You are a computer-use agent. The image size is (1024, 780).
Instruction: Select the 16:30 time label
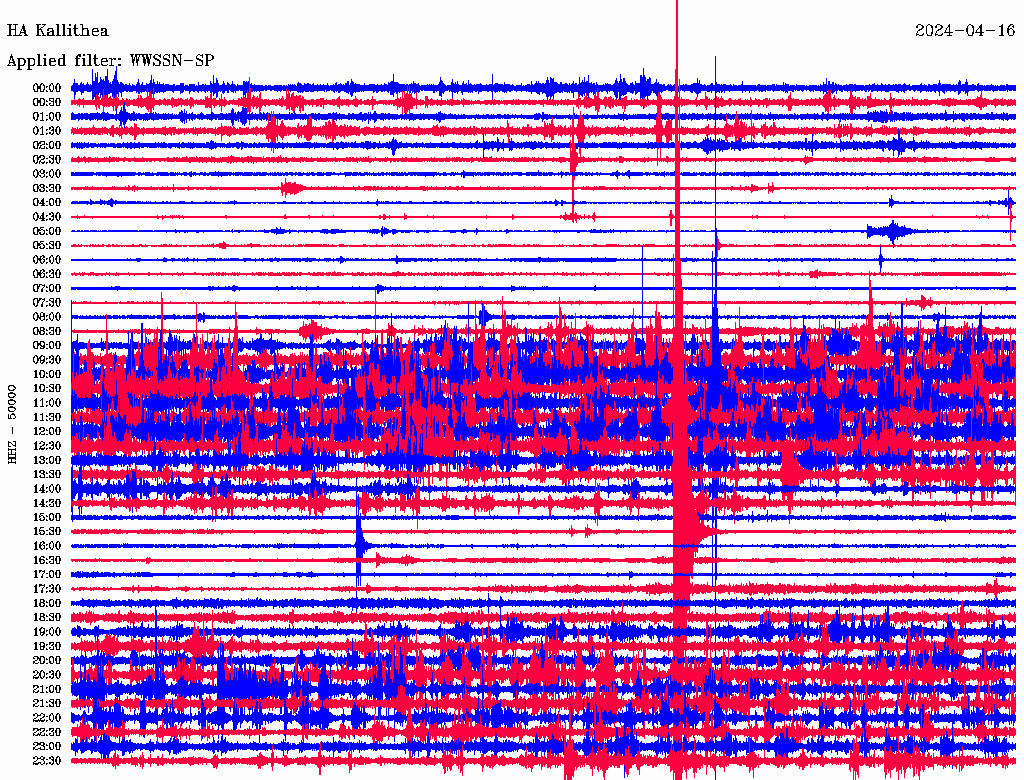tap(47, 561)
